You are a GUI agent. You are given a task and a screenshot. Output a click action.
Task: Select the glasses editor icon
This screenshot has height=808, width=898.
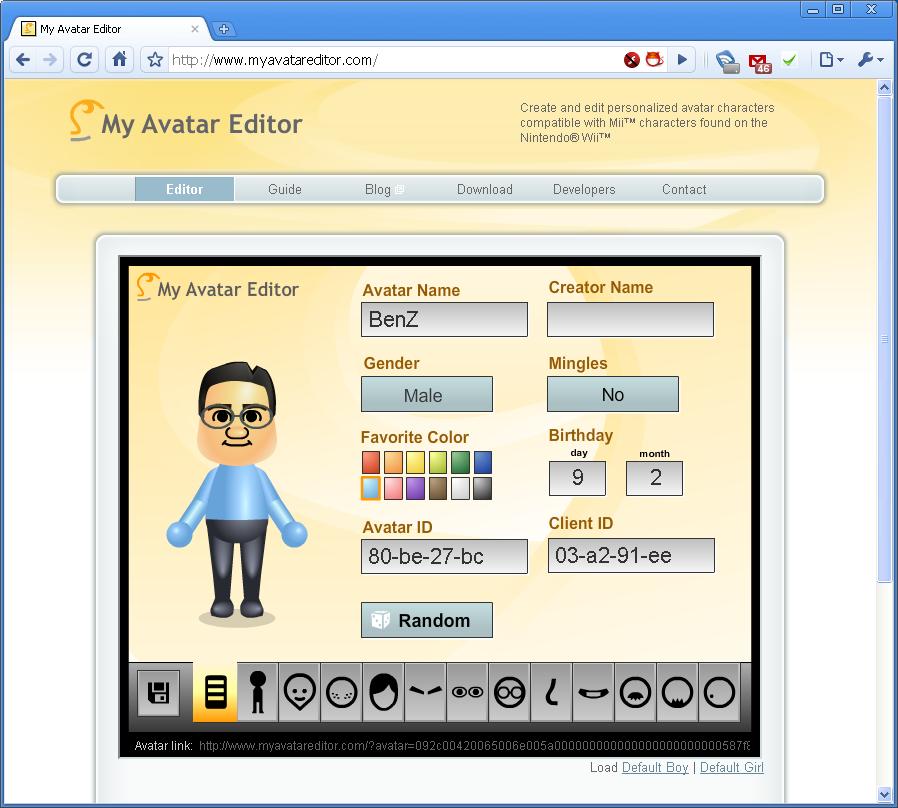coord(509,693)
